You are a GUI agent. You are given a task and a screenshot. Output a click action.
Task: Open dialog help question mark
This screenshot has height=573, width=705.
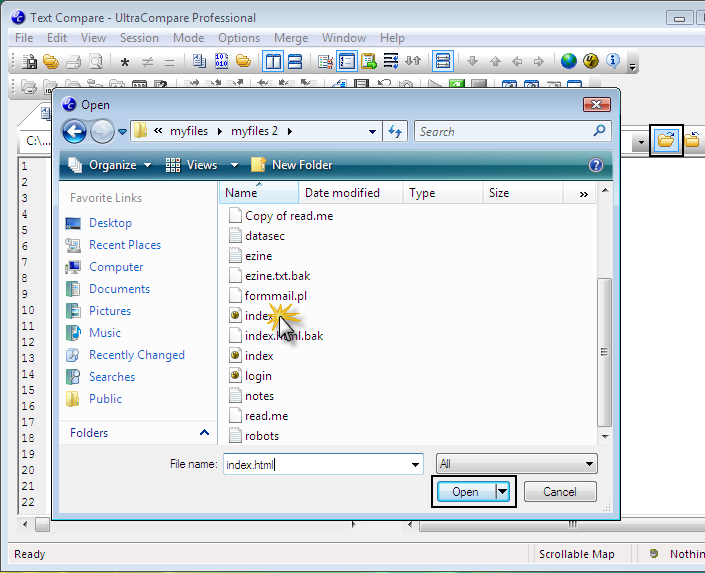[x=596, y=165]
